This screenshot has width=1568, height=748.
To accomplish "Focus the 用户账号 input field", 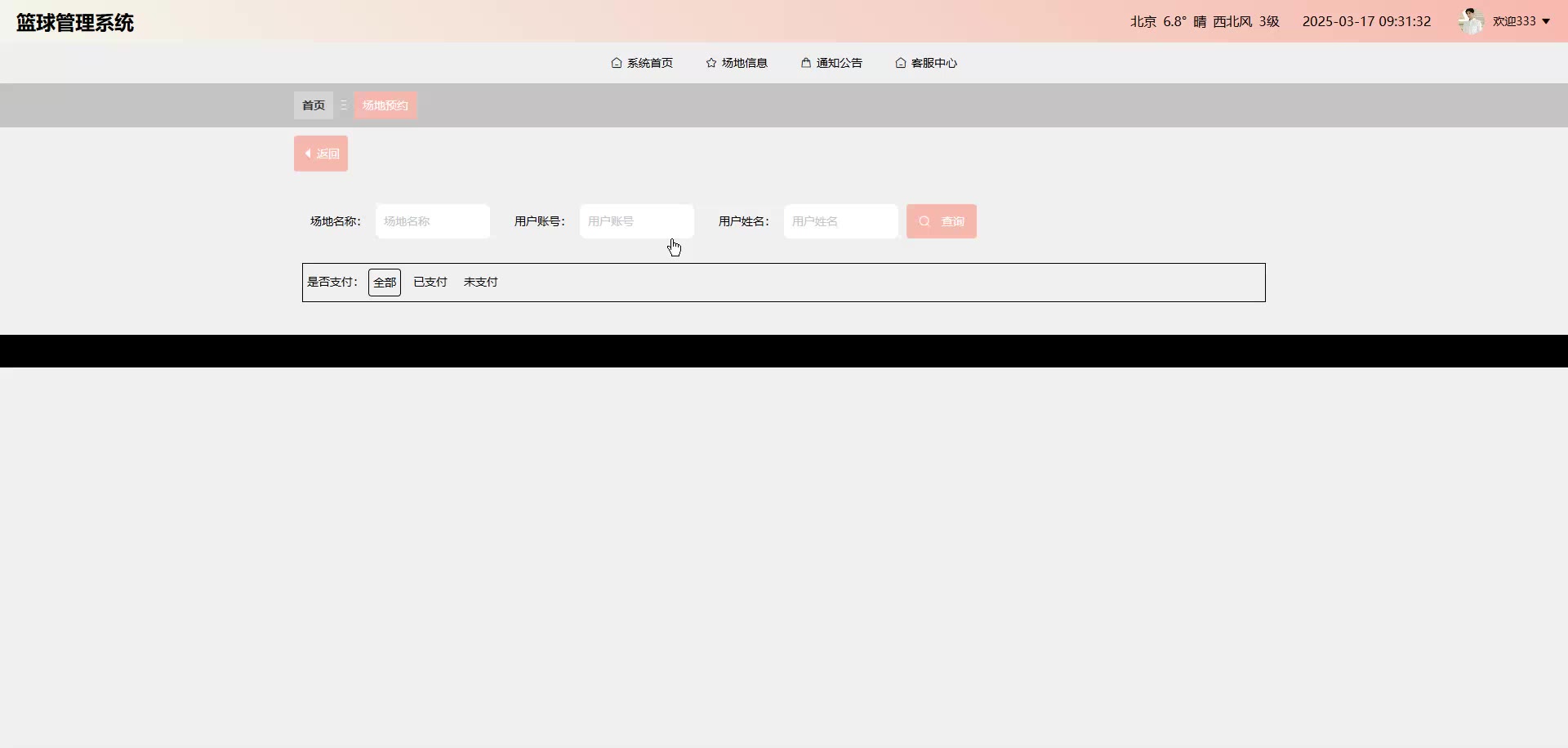I will pyautogui.click(x=637, y=221).
